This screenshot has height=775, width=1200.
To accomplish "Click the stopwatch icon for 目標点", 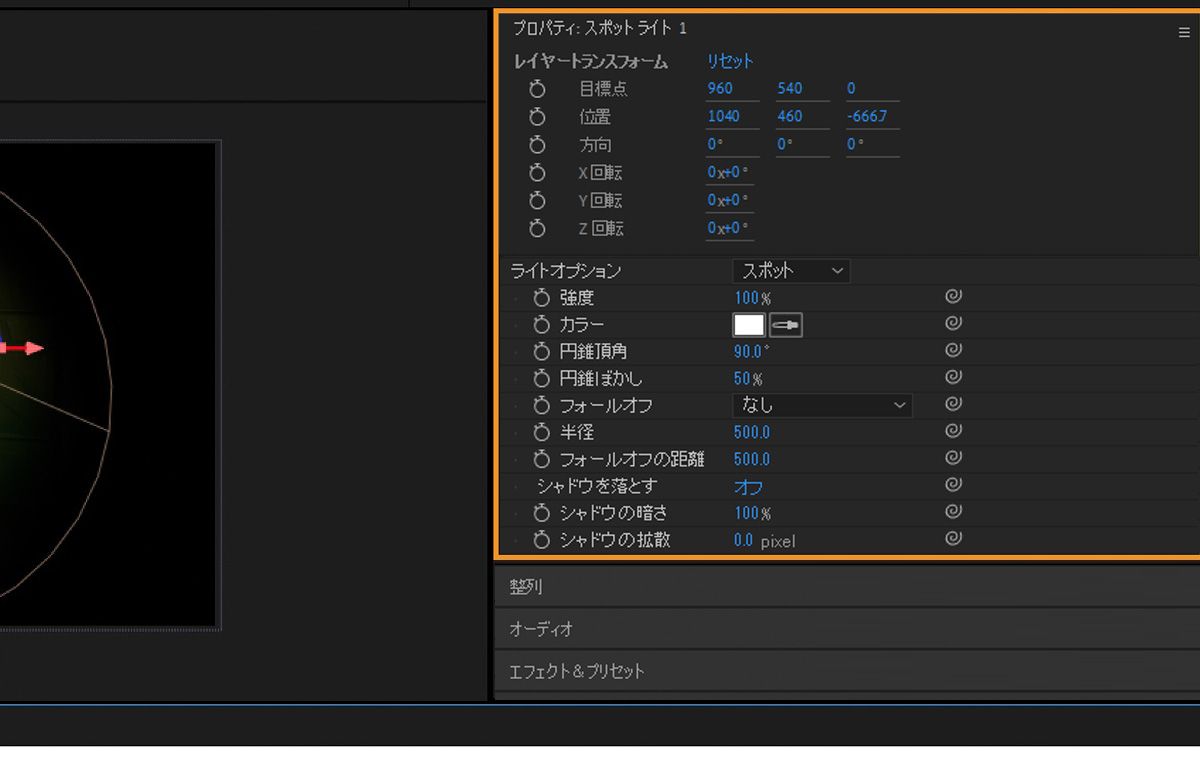I will 537,89.
